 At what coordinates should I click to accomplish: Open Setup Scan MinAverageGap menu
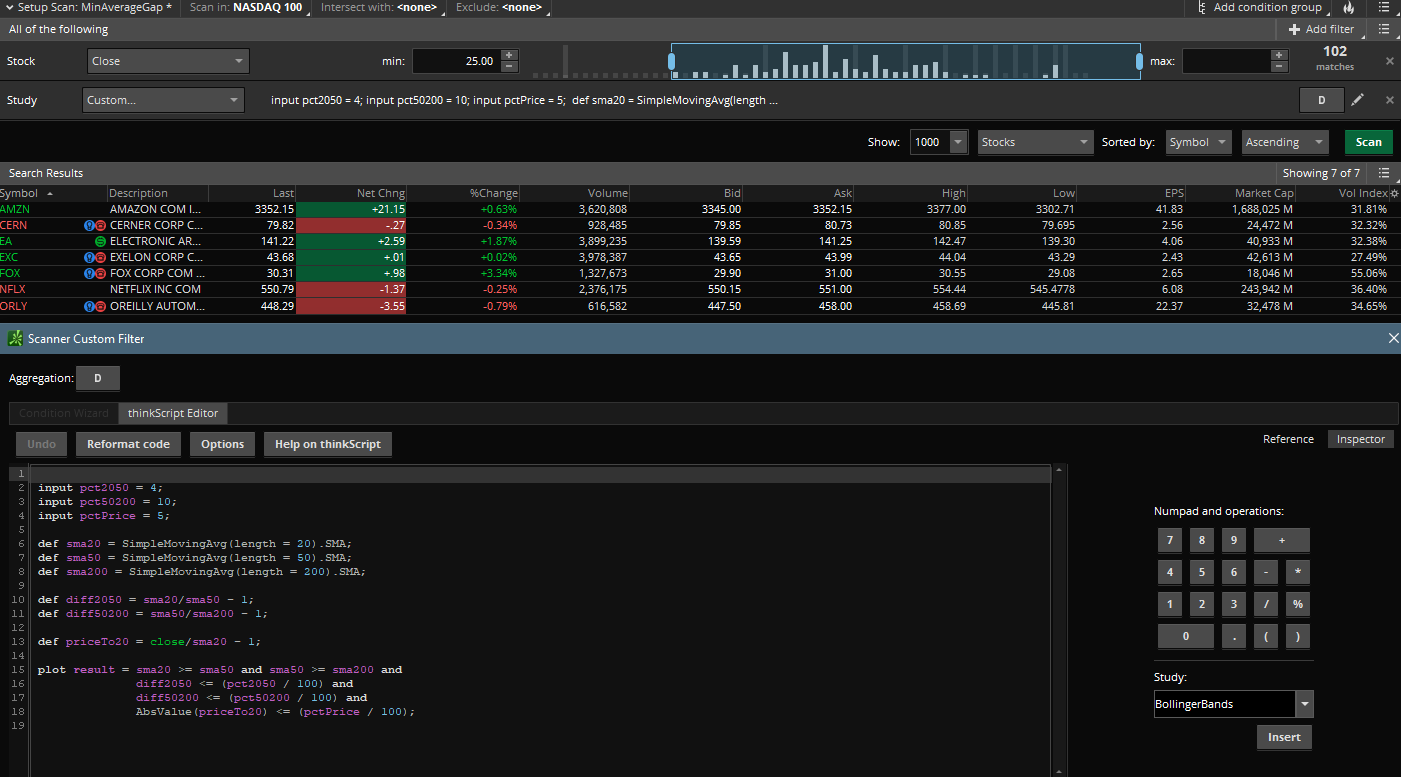pos(88,7)
